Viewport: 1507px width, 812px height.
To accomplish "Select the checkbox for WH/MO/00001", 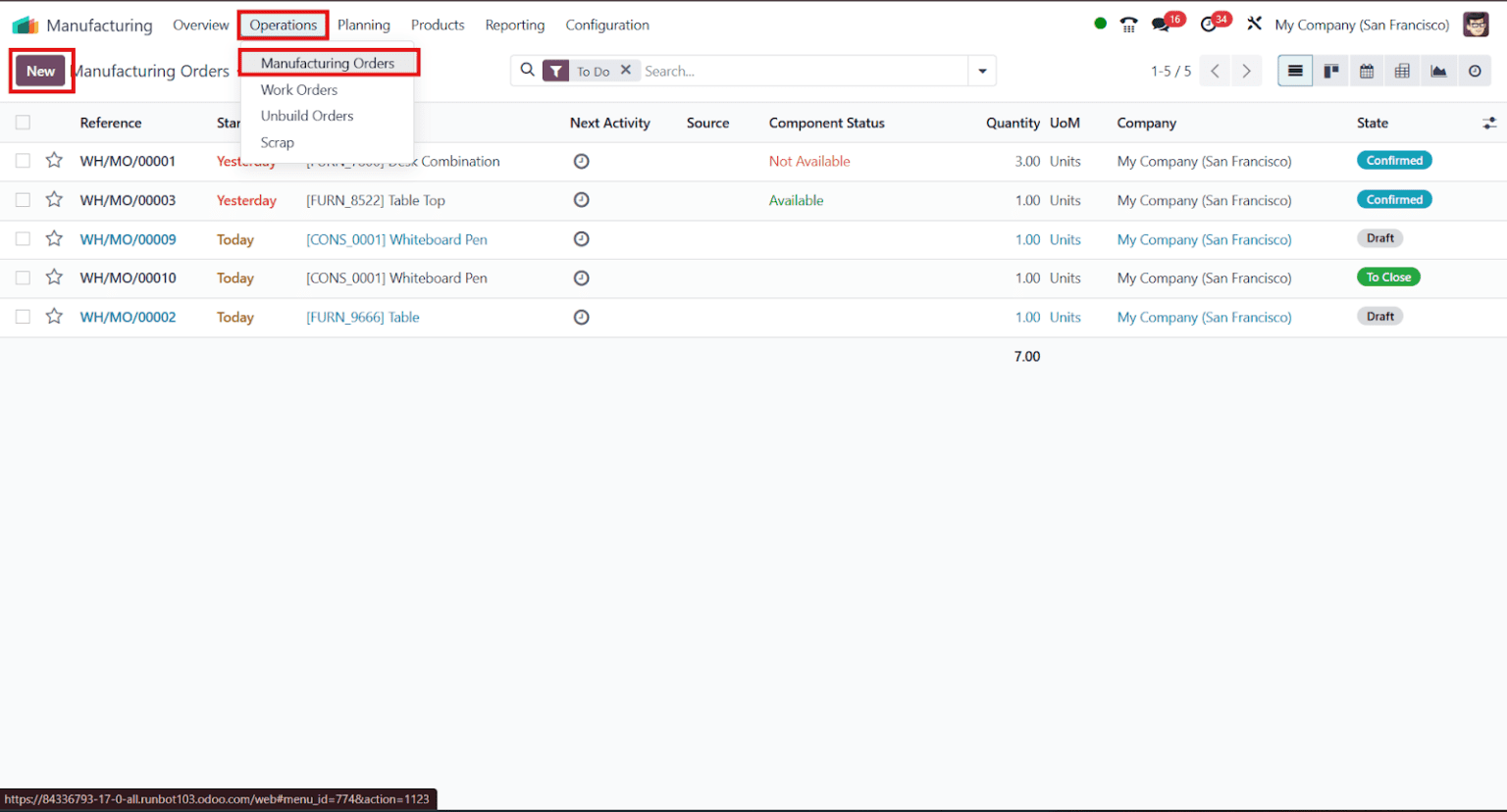I will [23, 161].
